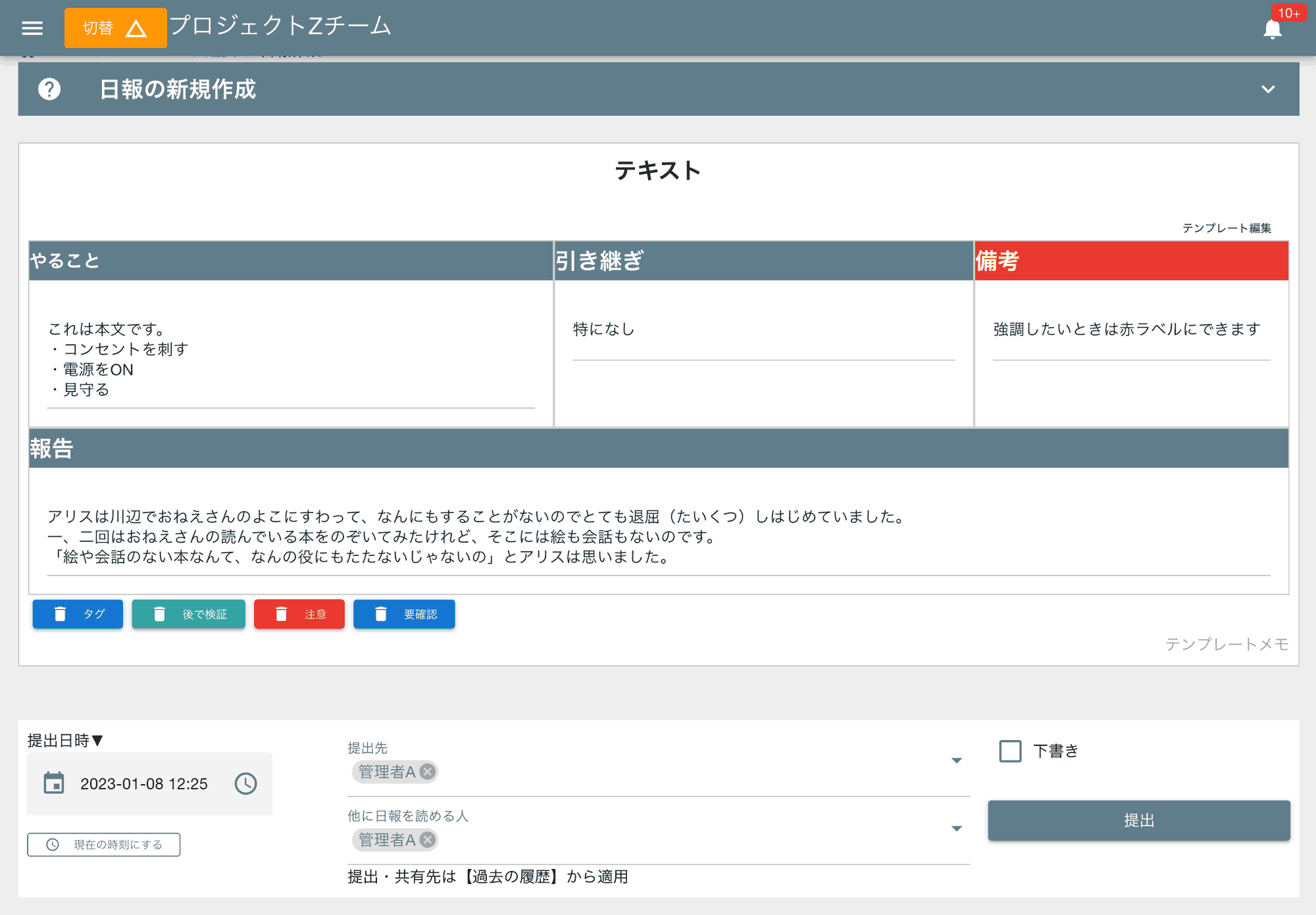Open the hamburger navigation menu

pos(32,28)
